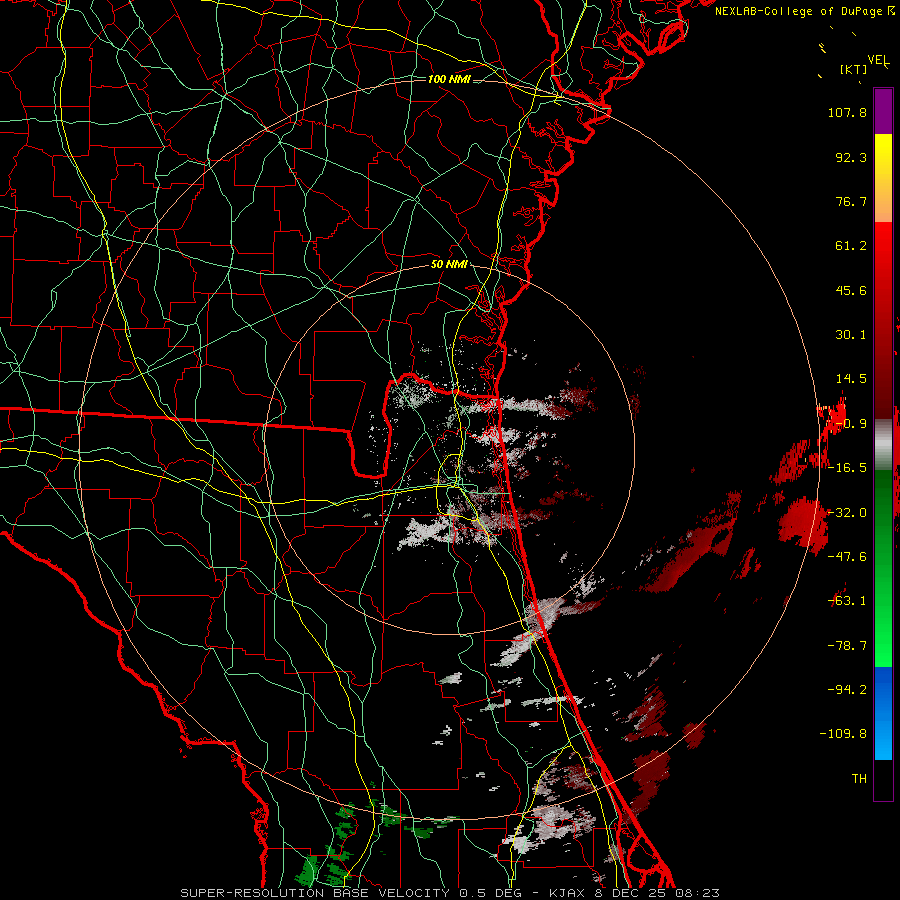Pick the green segment of the velocity scale
Viewport: 900px width, 900px height.
click(883, 568)
